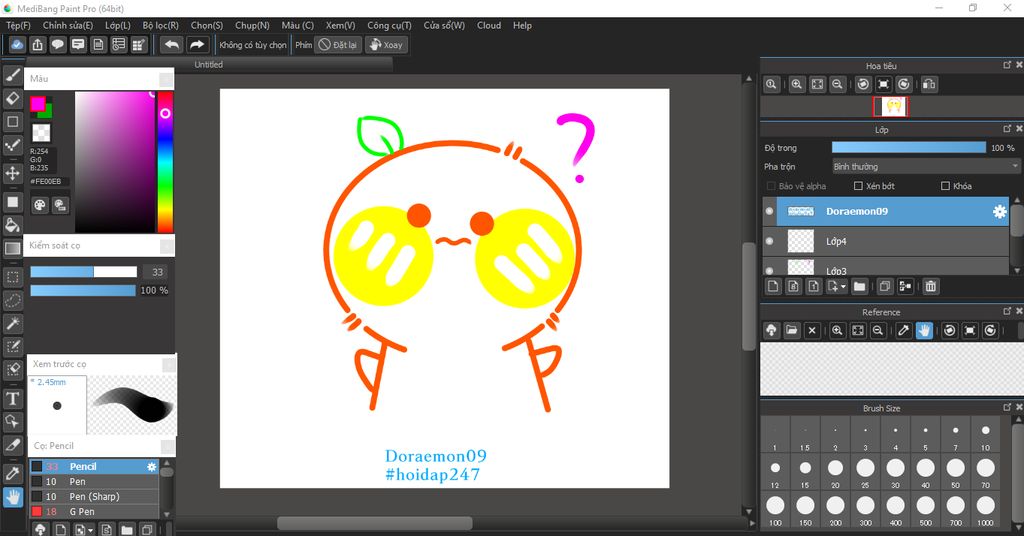Select the Text tool
1024x536 pixels.
coord(12,398)
